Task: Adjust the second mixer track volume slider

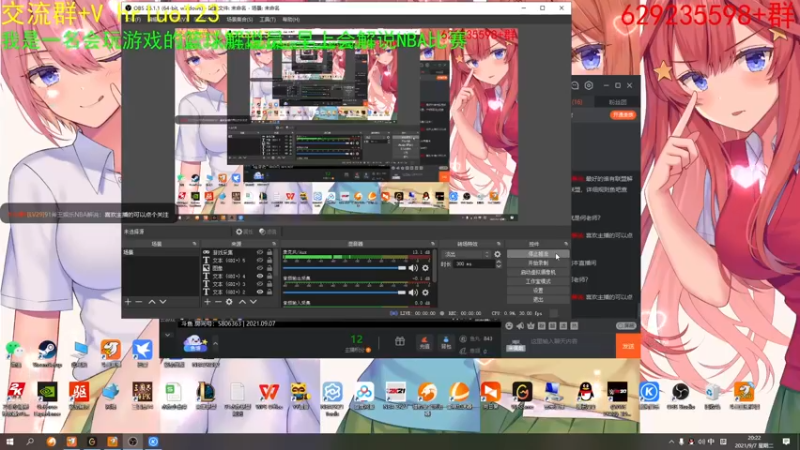Action: point(344,292)
